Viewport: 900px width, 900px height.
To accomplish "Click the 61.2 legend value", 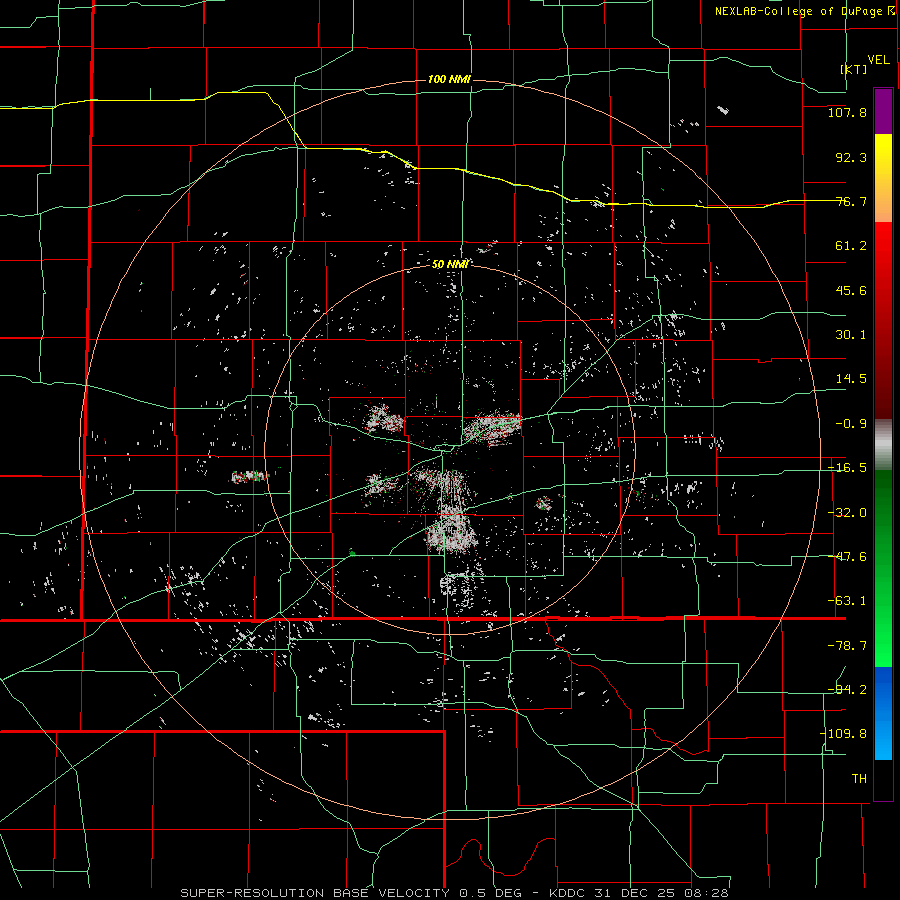I will pos(851,246).
